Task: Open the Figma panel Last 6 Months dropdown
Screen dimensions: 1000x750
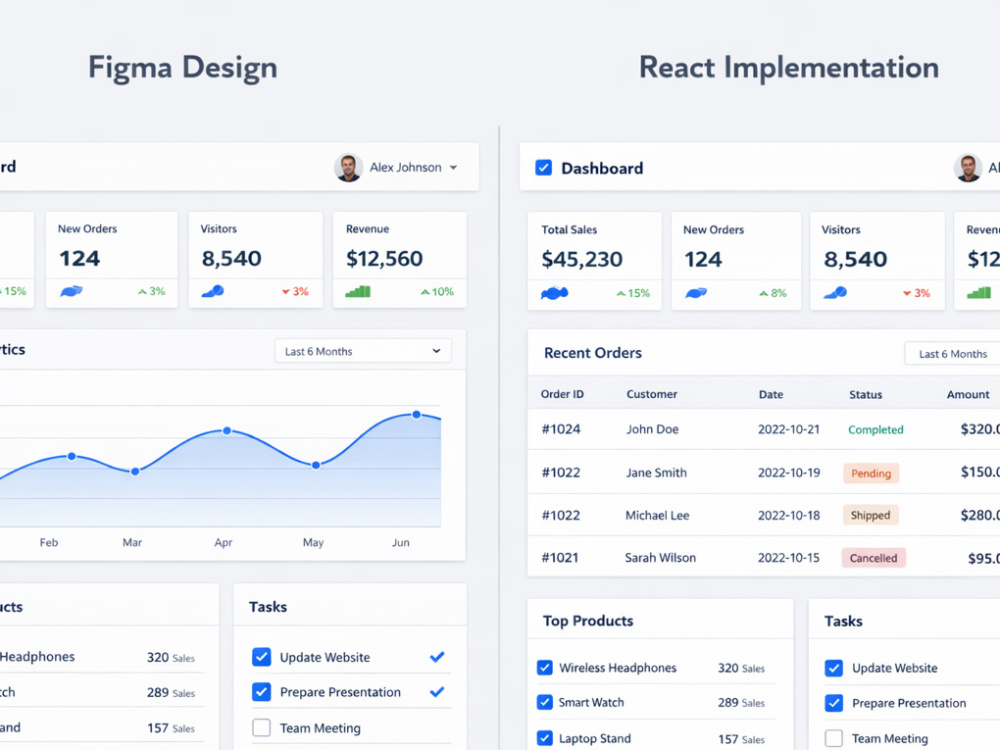Action: [363, 351]
